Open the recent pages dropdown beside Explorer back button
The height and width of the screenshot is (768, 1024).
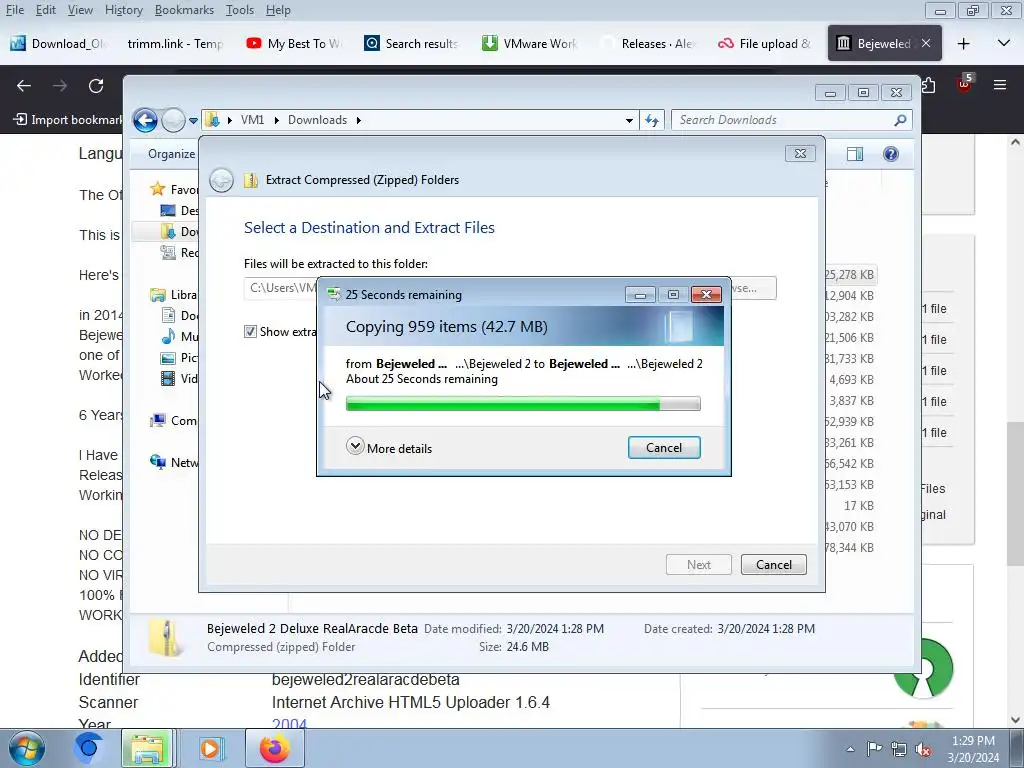tap(193, 121)
